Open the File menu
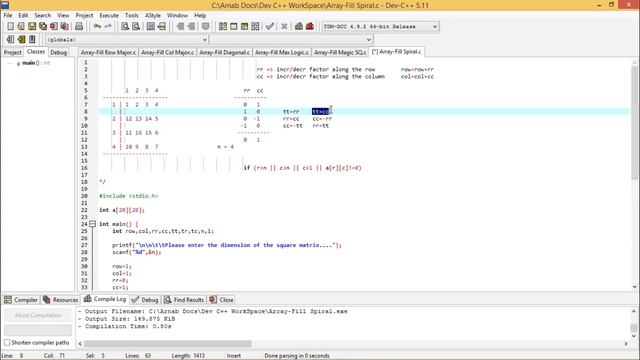This screenshot has height=360, width=640. [x=8, y=15]
